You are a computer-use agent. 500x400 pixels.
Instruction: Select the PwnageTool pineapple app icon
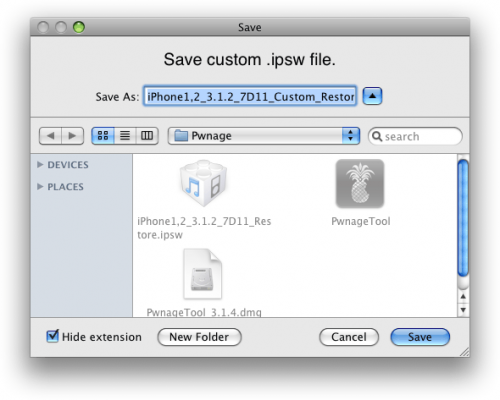click(x=360, y=183)
